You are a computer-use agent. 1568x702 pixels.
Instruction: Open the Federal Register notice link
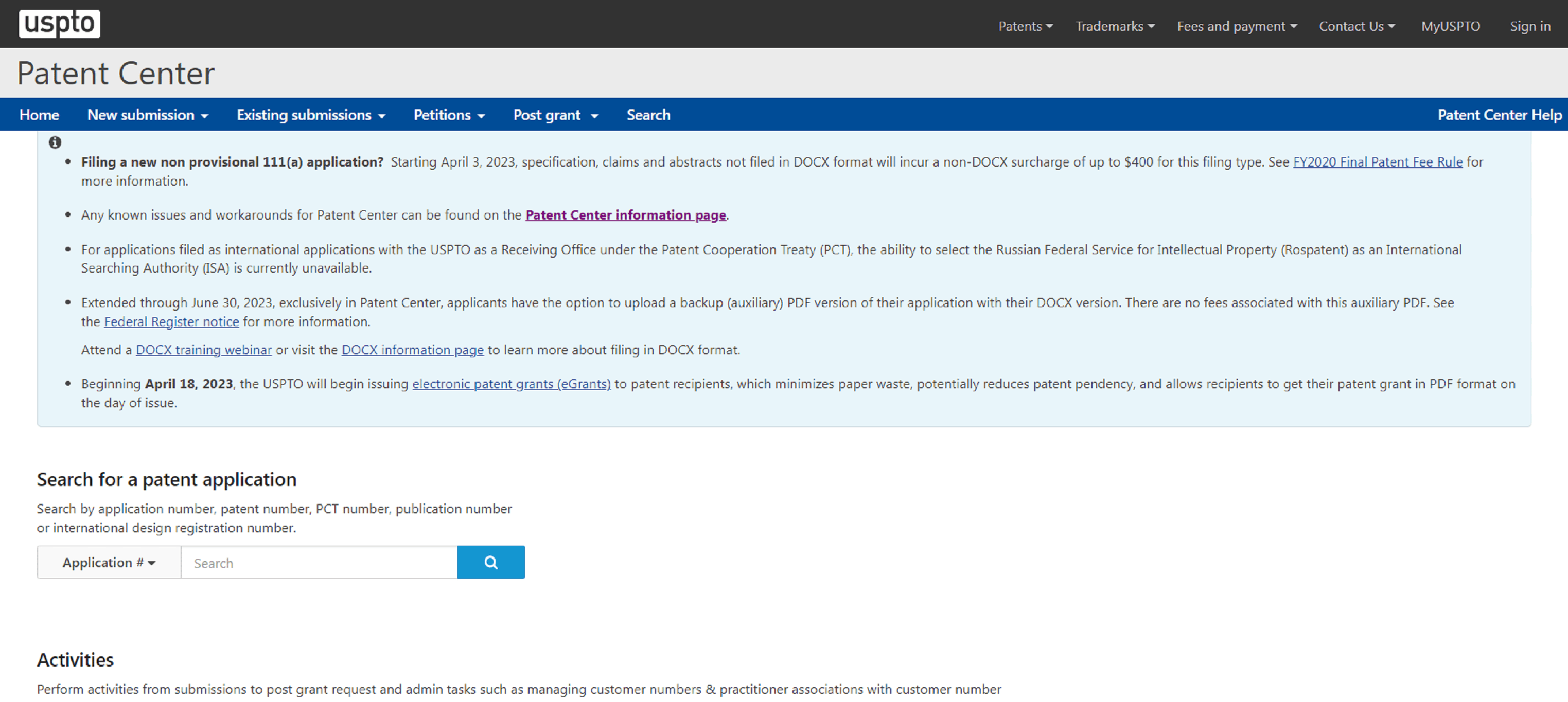(x=172, y=321)
